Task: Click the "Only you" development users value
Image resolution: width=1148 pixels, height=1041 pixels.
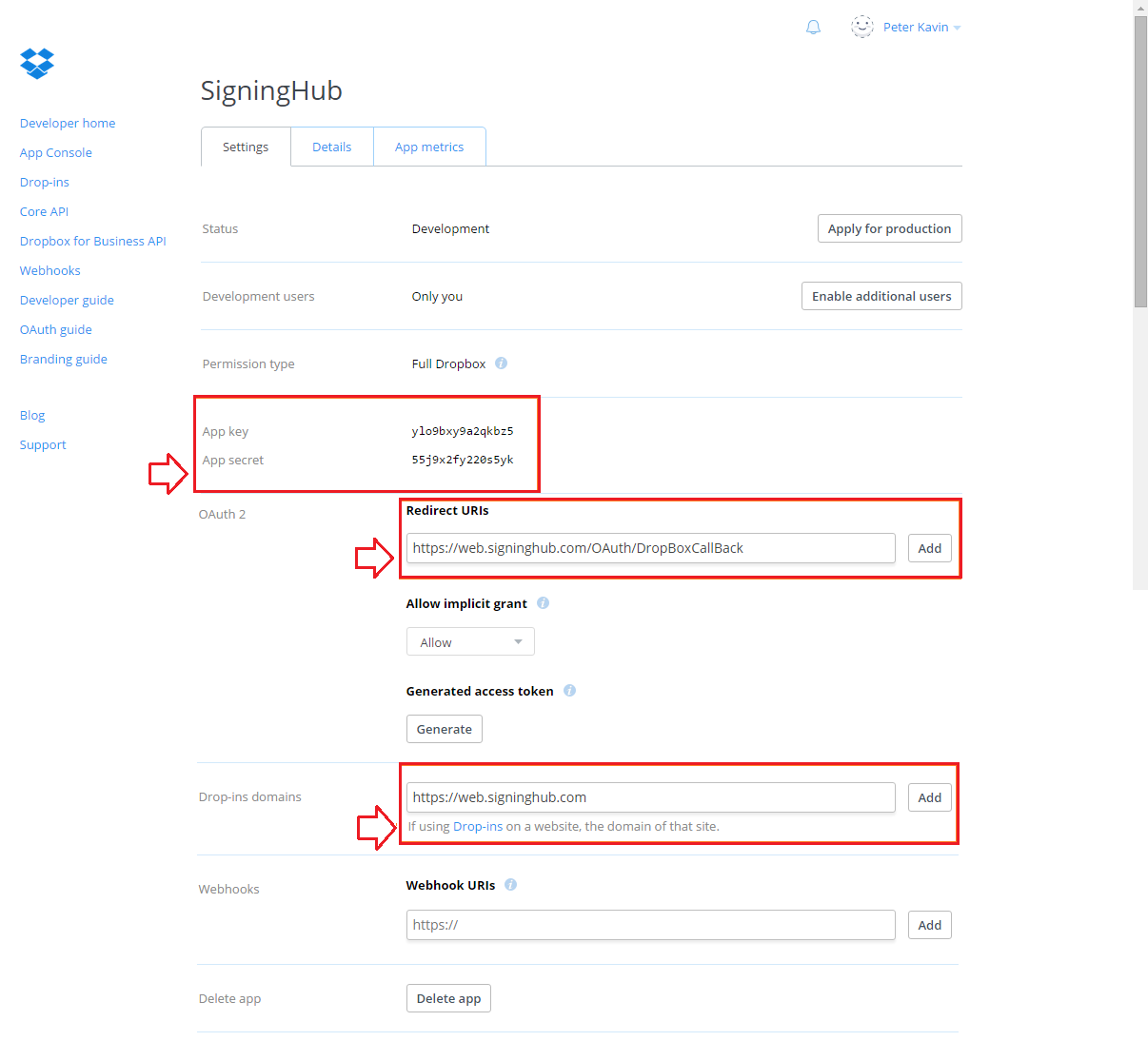Action: click(437, 296)
